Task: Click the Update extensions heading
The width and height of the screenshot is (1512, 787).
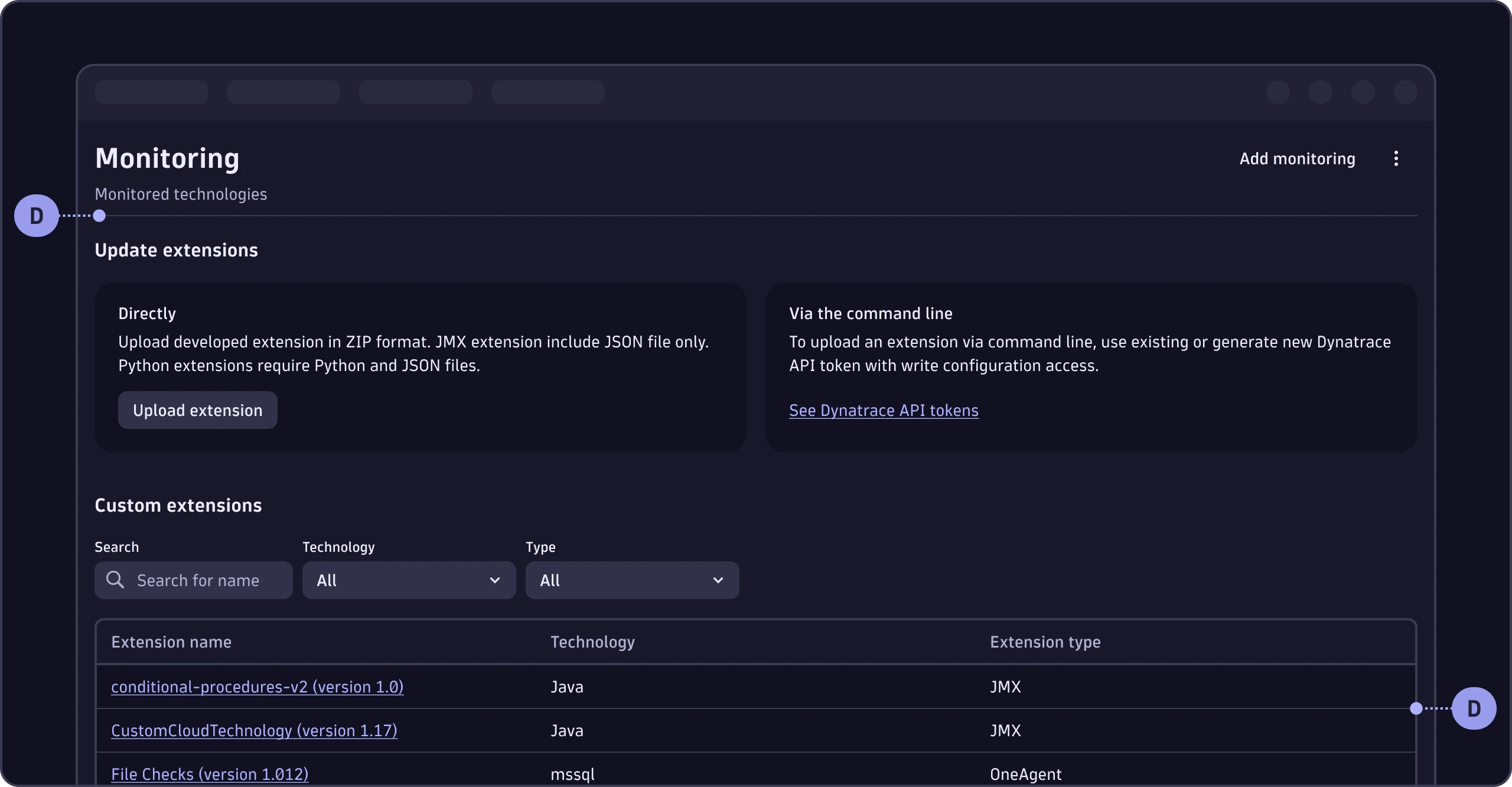Action: tap(176, 250)
